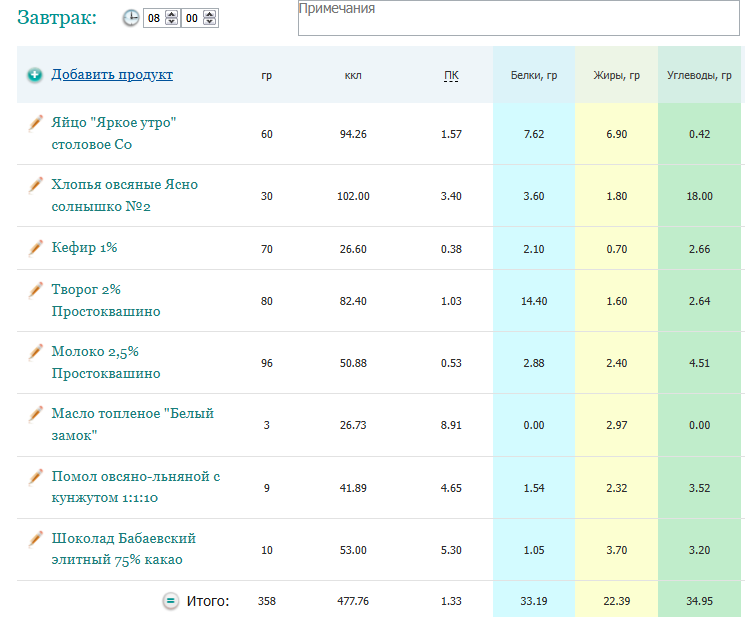
Task: Click the Завтрак meal heading
Action: [x=57, y=18]
